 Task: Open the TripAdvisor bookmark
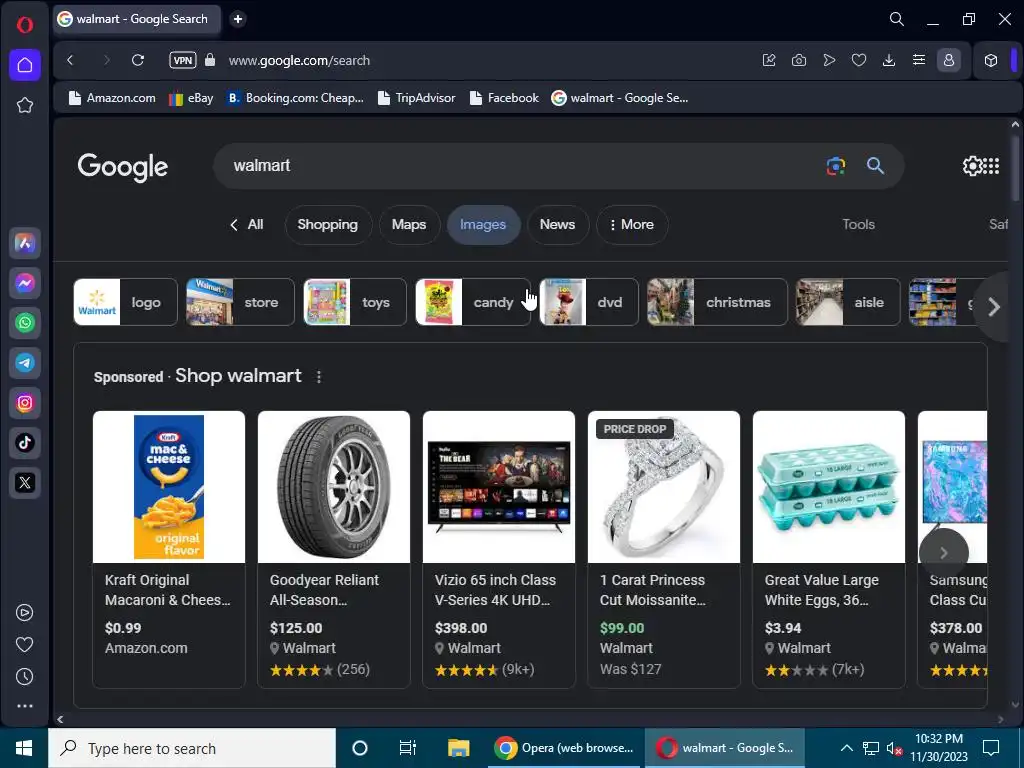click(417, 98)
